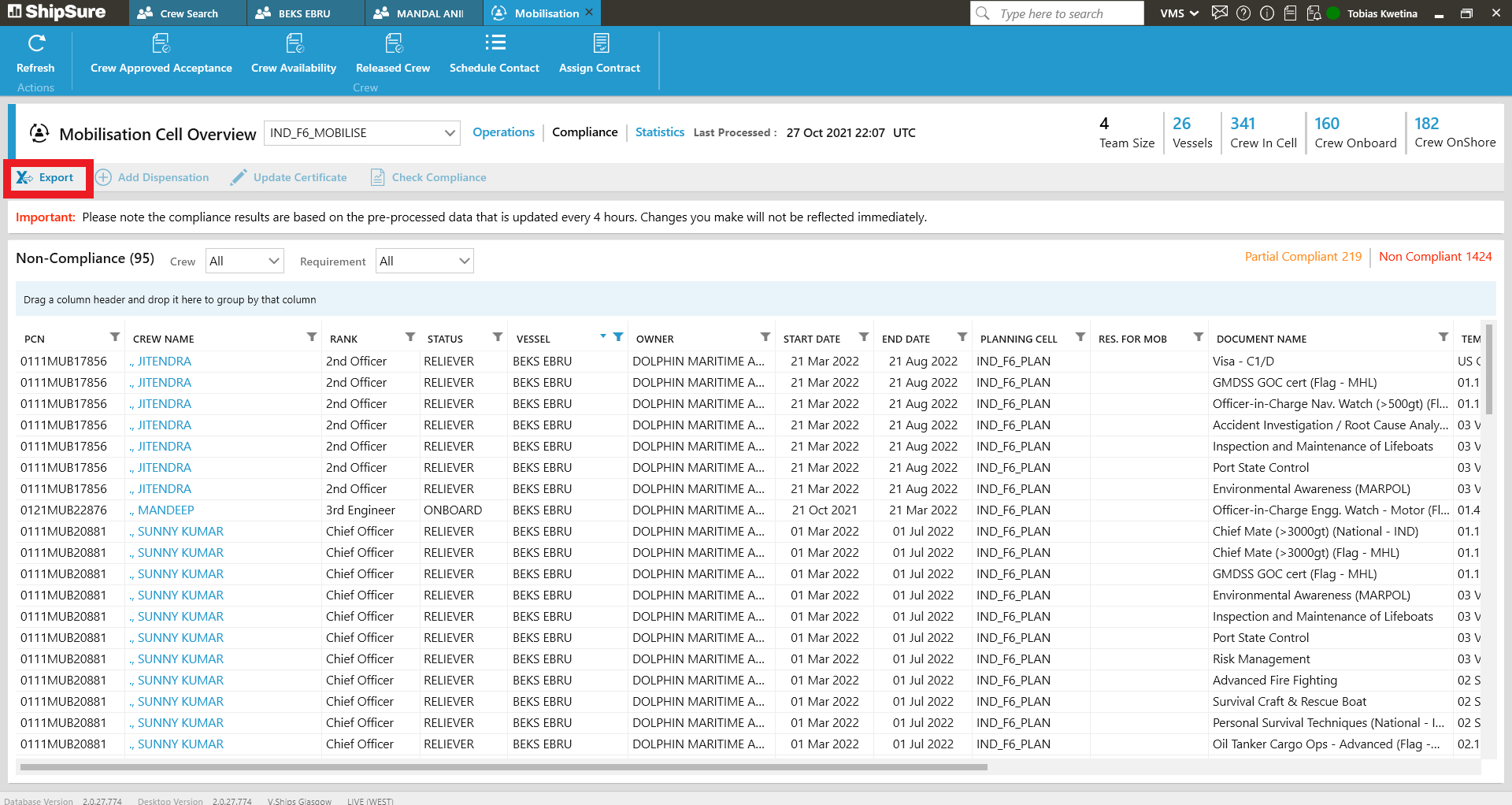Open the filter on the PCN column

[115, 337]
